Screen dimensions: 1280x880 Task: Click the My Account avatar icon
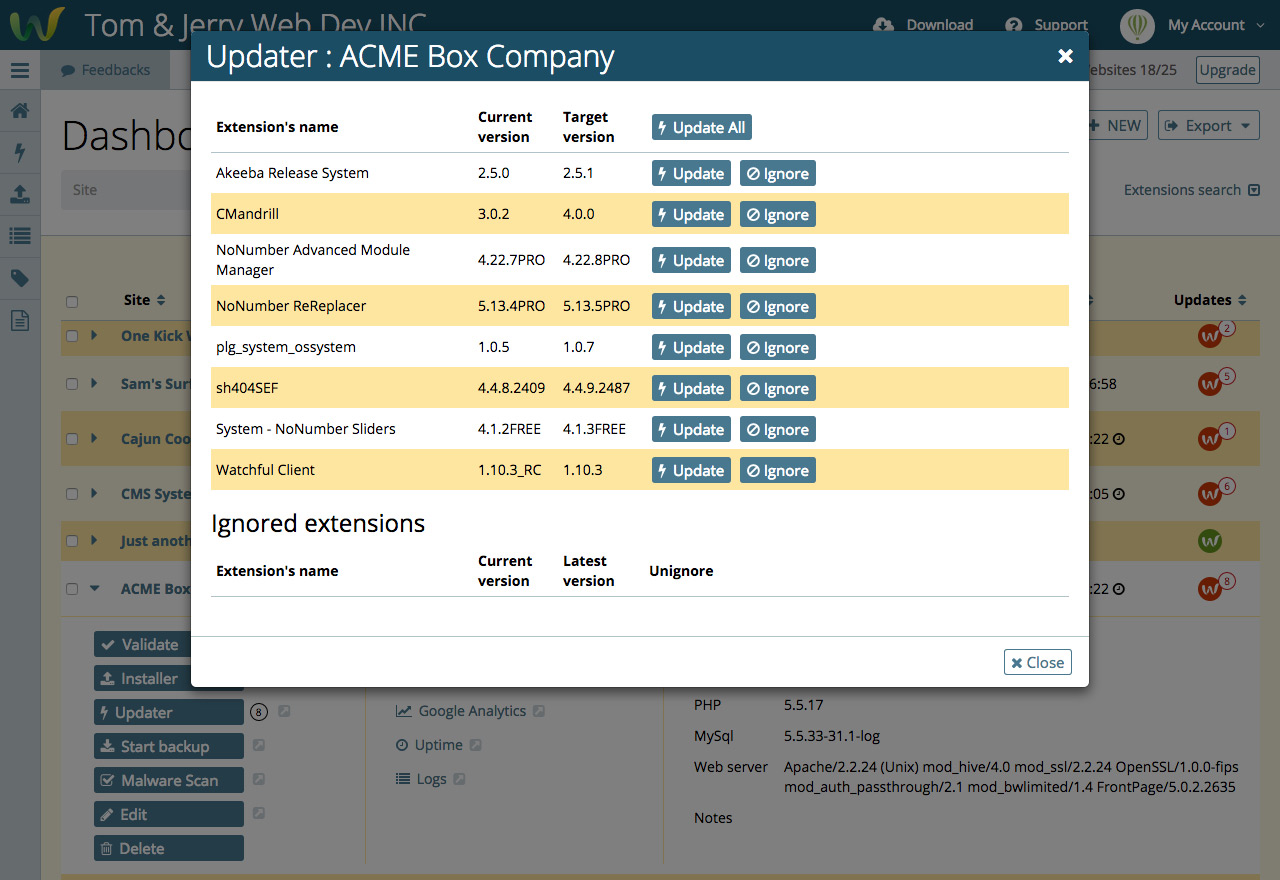point(1137,25)
